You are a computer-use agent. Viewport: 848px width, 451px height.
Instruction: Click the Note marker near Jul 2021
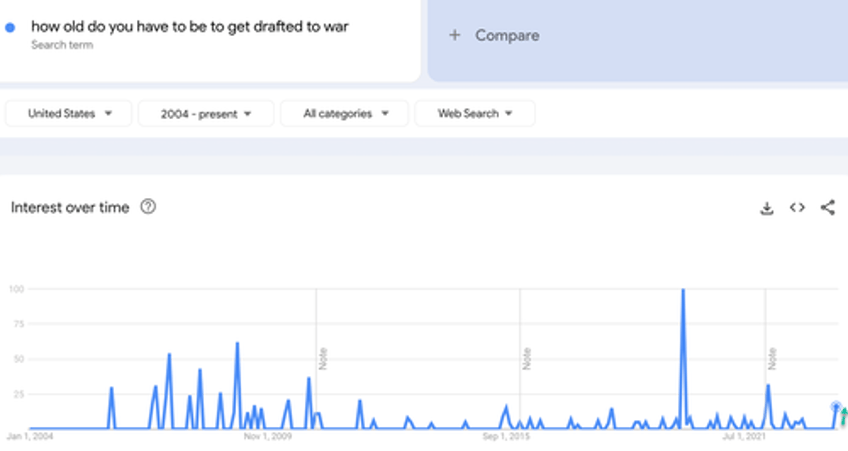pyautogui.click(x=772, y=358)
